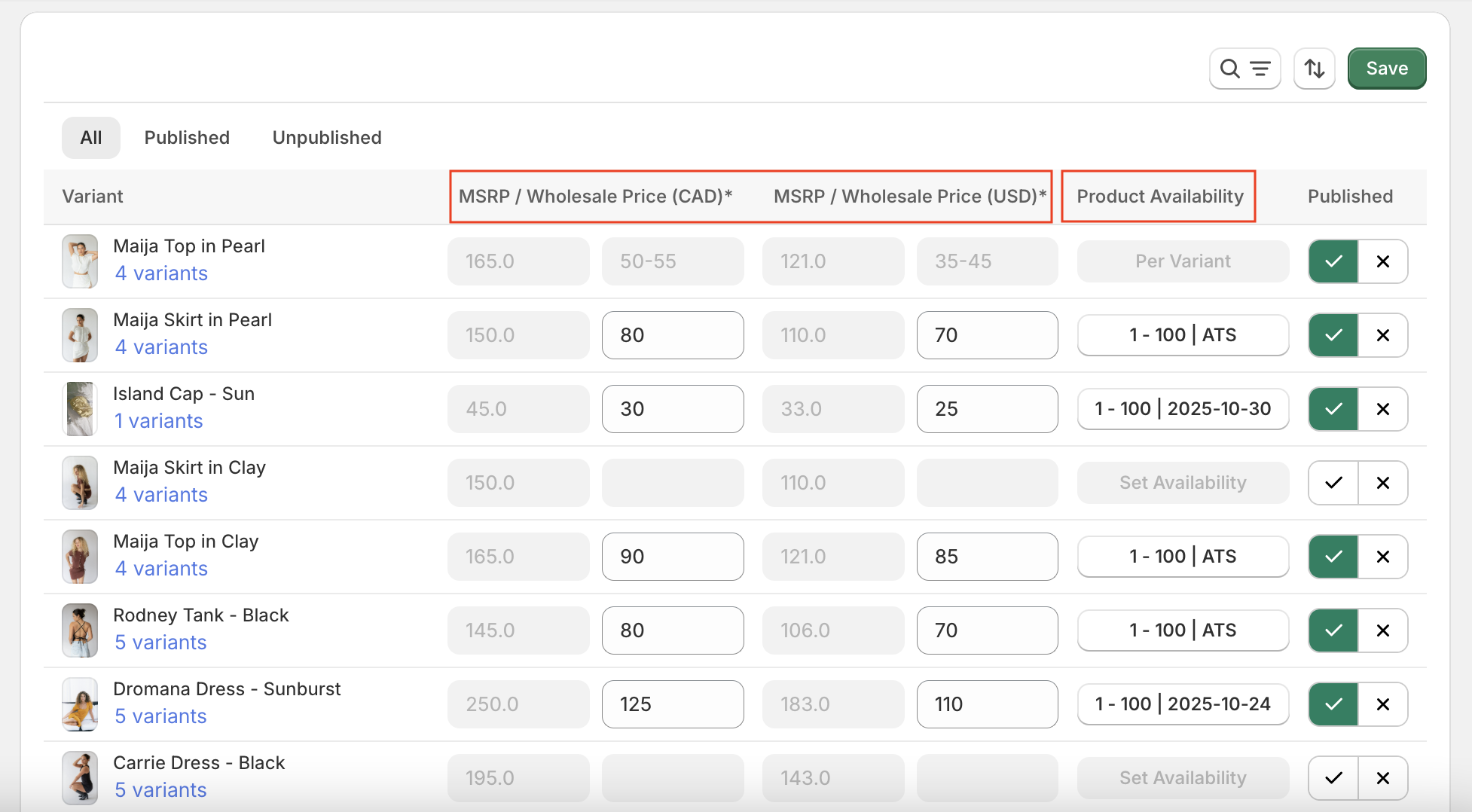Publish Maija Top in Clay with checkmark
The image size is (1472, 812).
[1333, 557]
